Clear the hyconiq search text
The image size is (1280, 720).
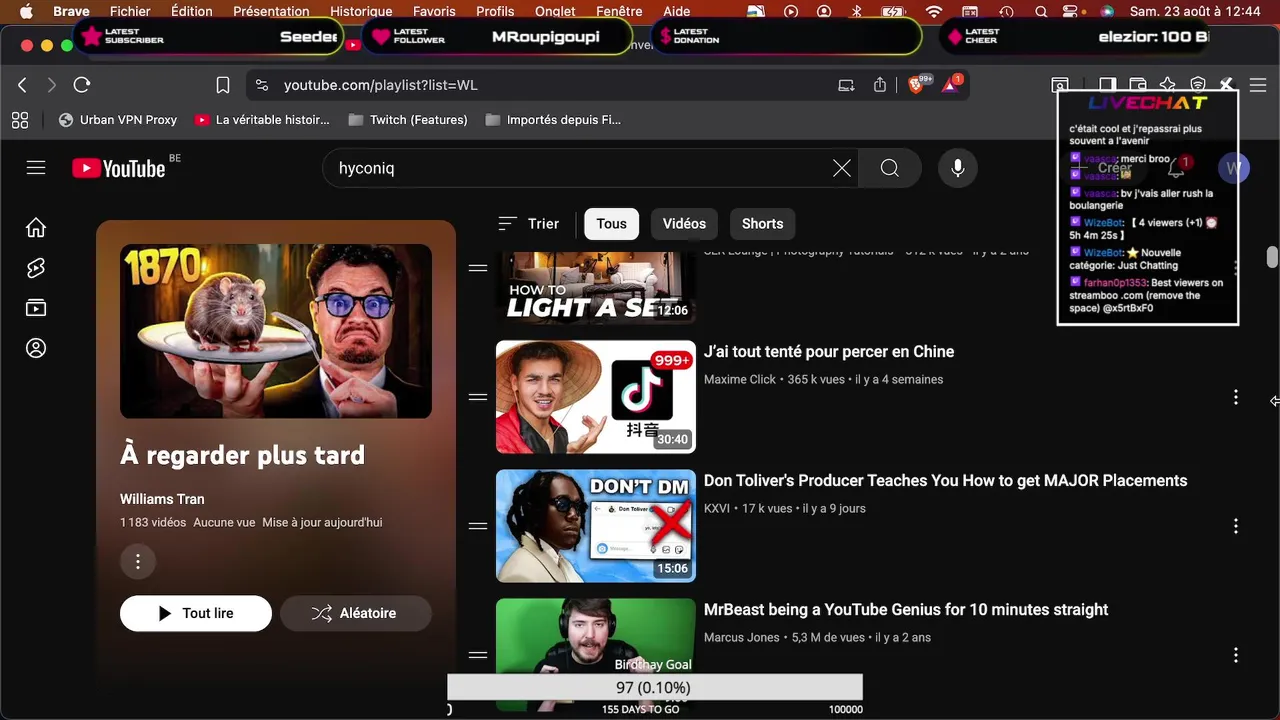click(x=842, y=168)
